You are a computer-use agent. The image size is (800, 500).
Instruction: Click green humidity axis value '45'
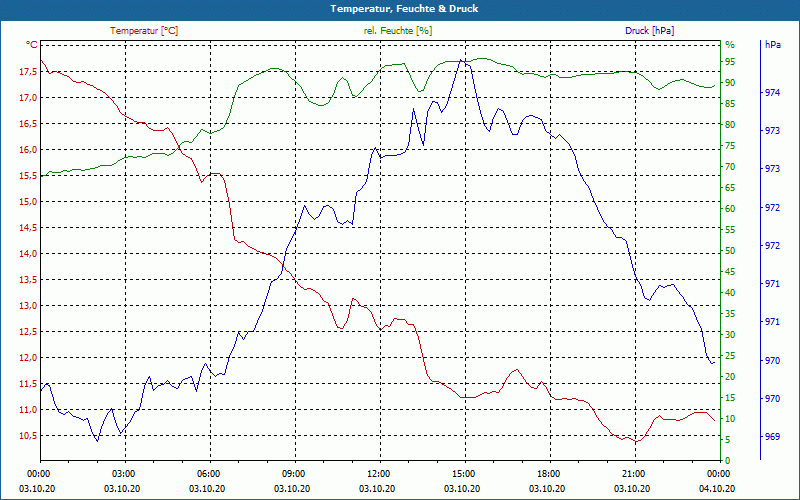[x=730, y=272]
